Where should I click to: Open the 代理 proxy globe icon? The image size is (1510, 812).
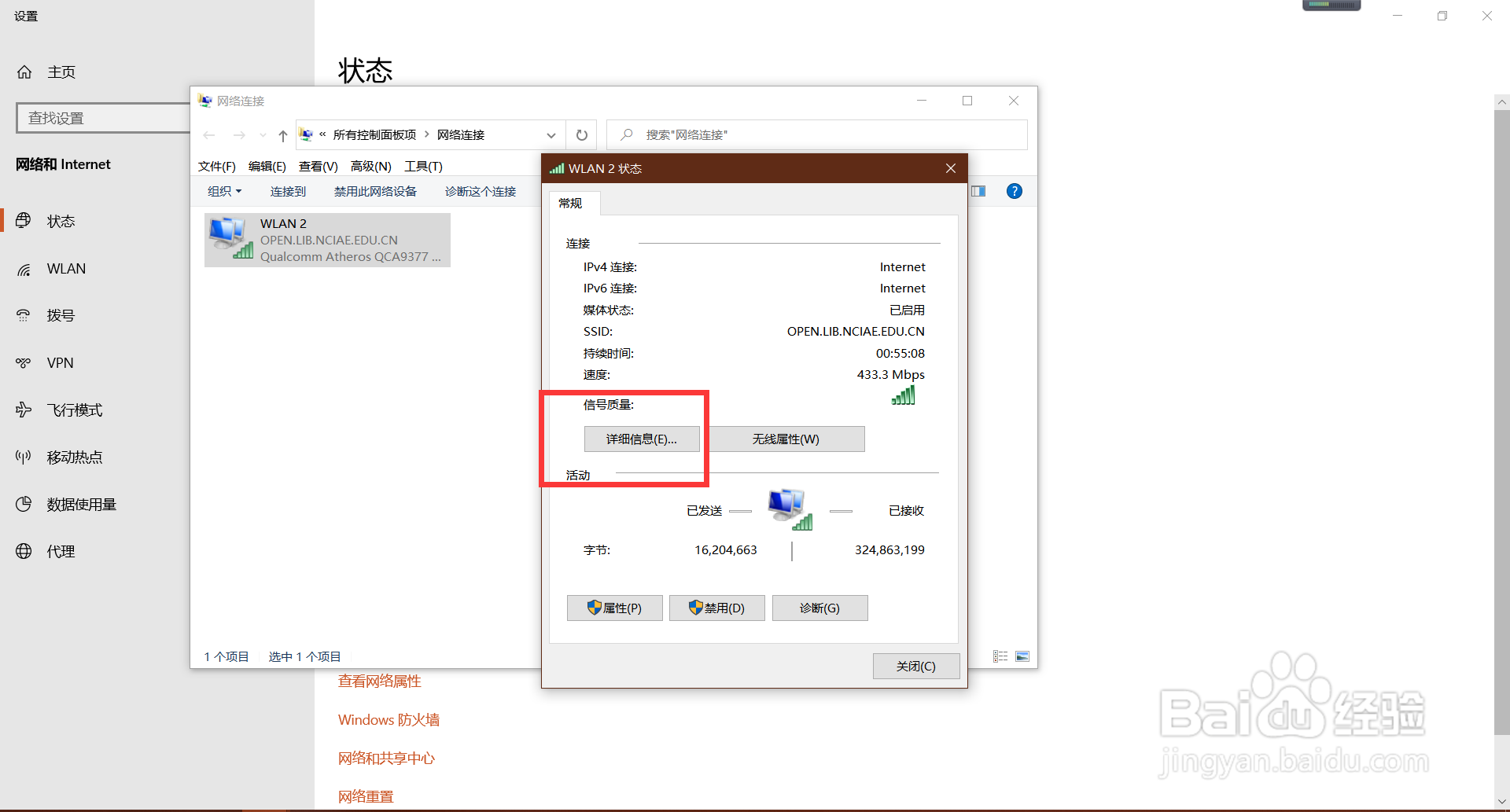point(24,551)
